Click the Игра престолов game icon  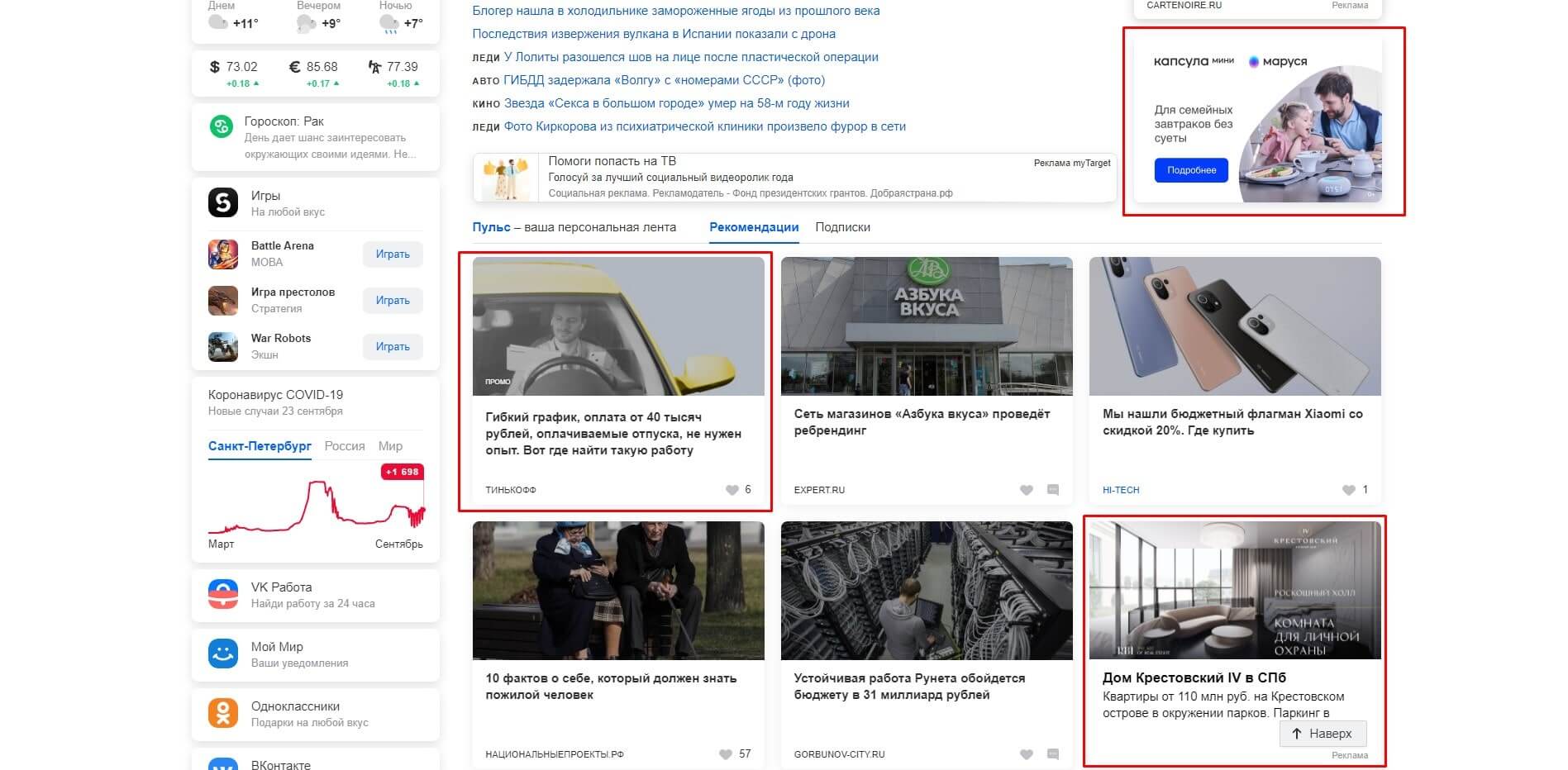point(223,300)
